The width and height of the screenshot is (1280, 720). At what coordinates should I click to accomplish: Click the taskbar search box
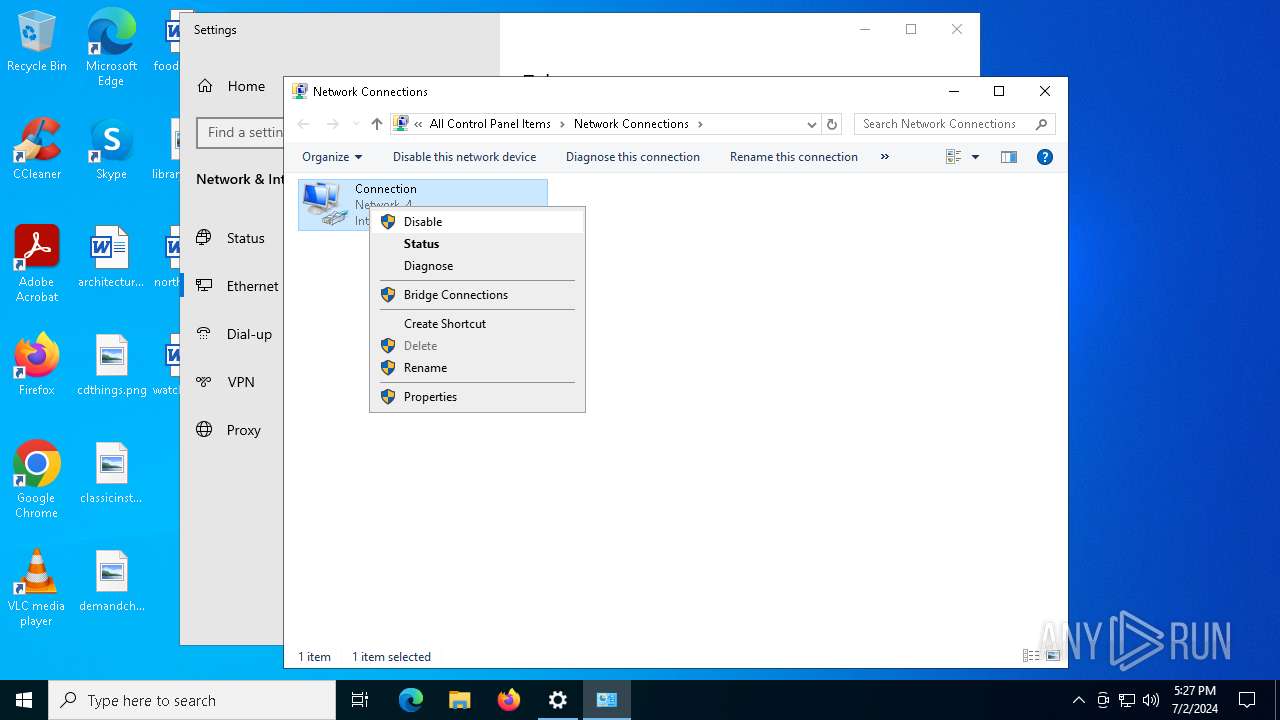pyautogui.click(x=192, y=700)
